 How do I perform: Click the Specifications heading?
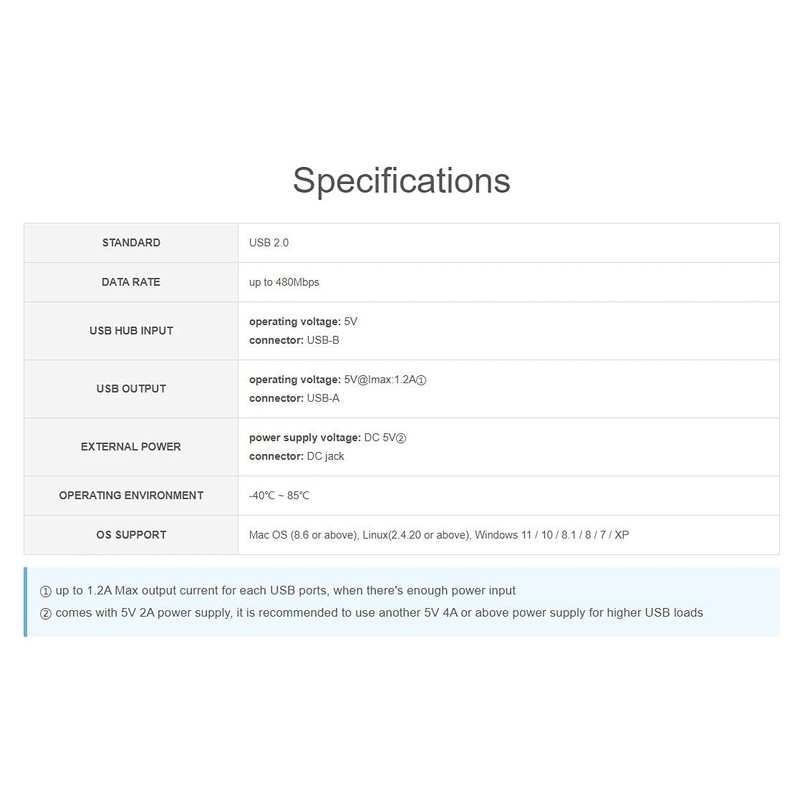tap(401, 181)
